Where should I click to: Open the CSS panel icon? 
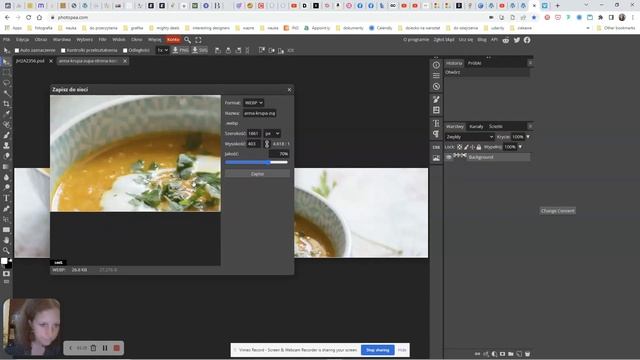[436, 147]
